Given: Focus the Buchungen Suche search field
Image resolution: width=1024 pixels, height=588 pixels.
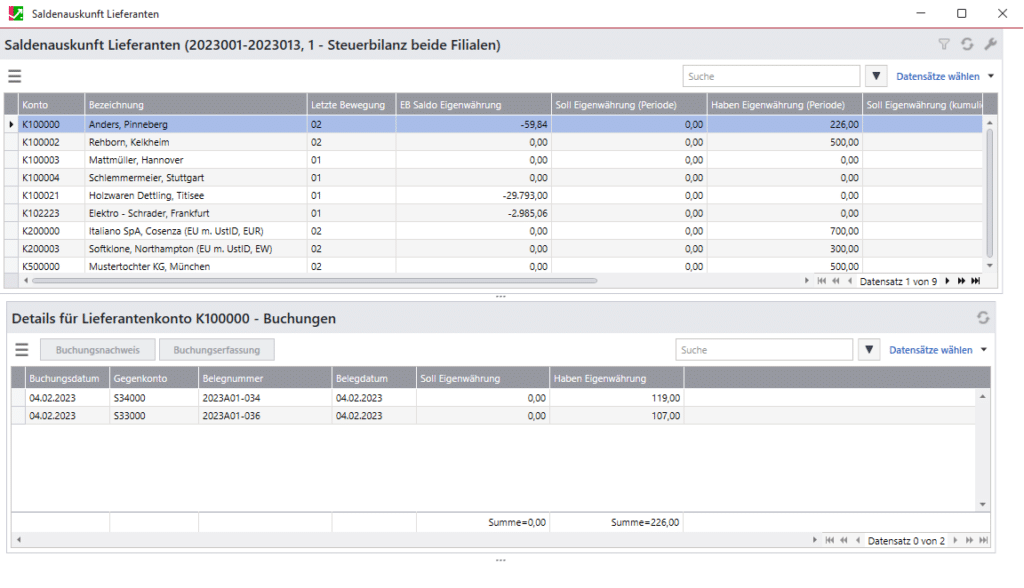Looking at the screenshot, I should (x=764, y=350).
